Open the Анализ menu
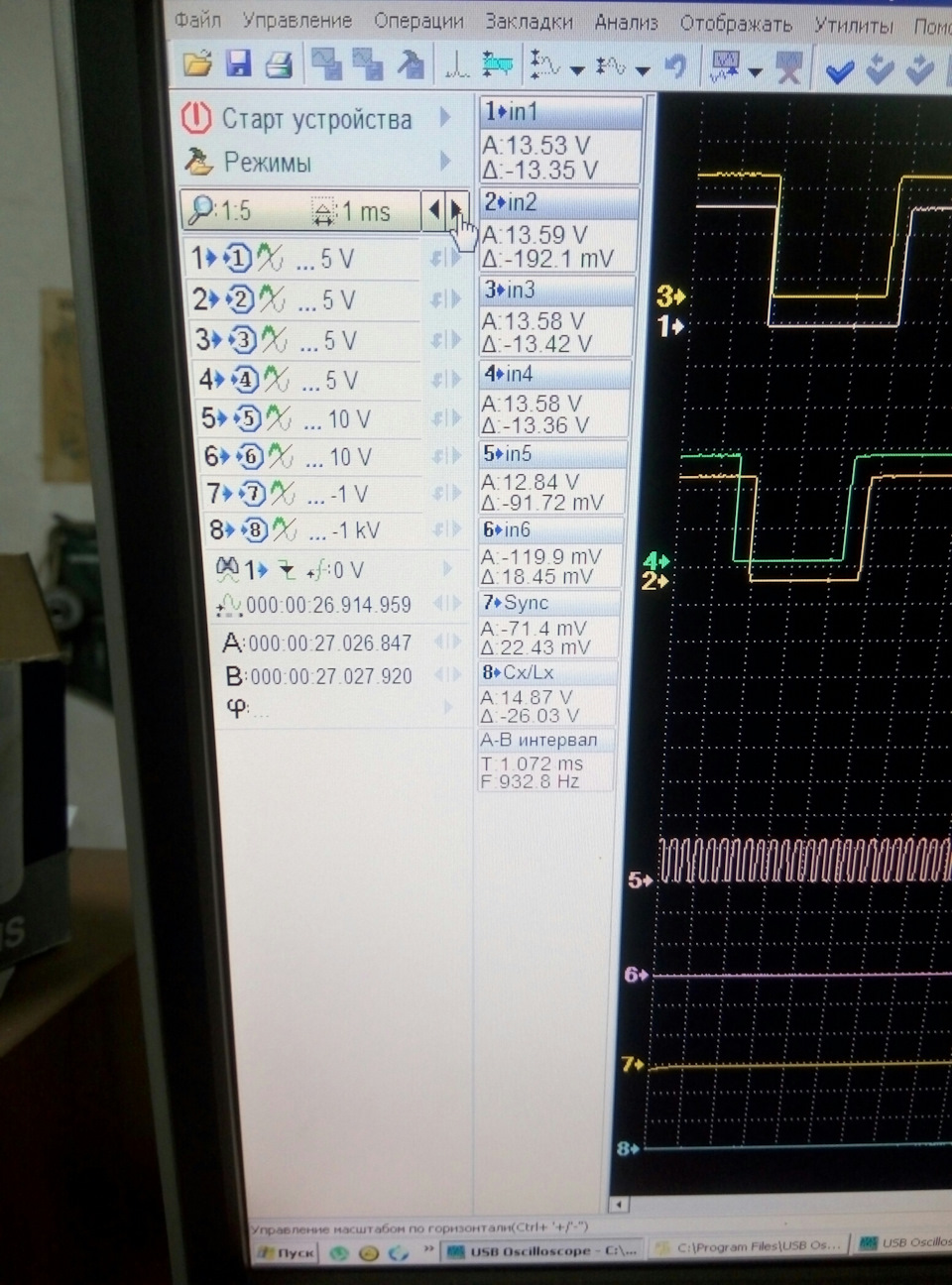 pos(626,22)
